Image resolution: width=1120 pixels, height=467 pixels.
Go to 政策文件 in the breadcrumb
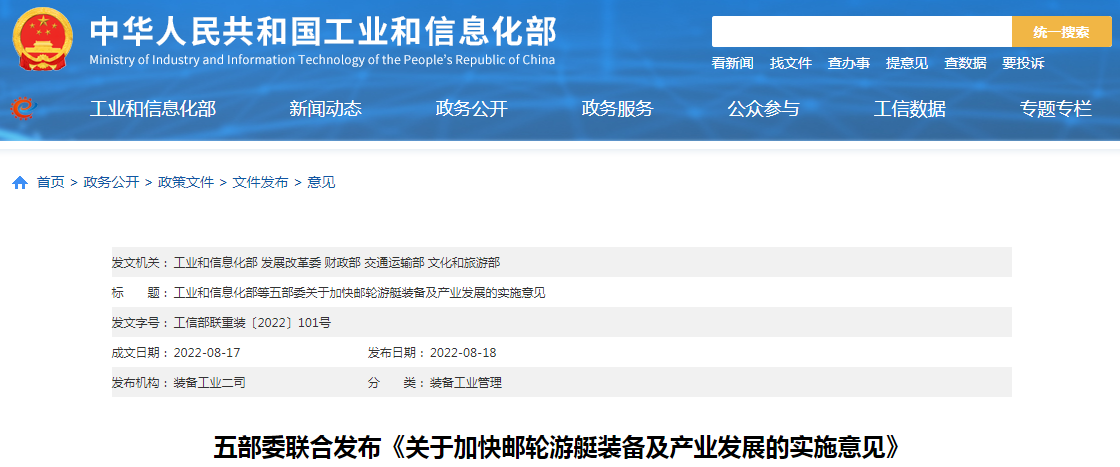186,183
